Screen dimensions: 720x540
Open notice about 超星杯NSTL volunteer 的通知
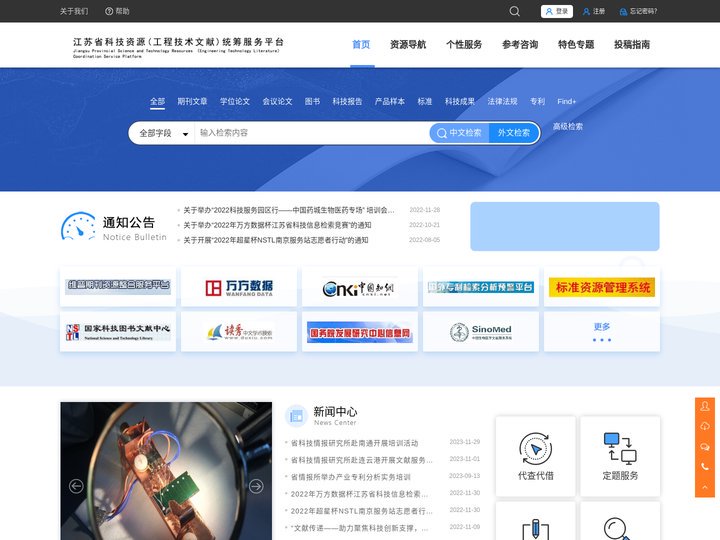pyautogui.click(x=276, y=240)
